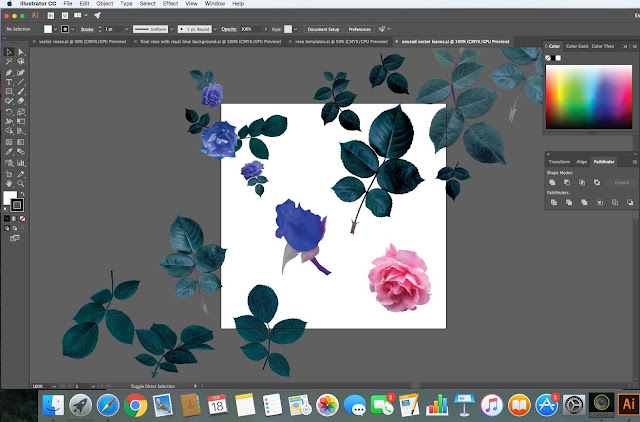
Task: Switch to vector roses.ai document tab
Action: tap(82, 42)
